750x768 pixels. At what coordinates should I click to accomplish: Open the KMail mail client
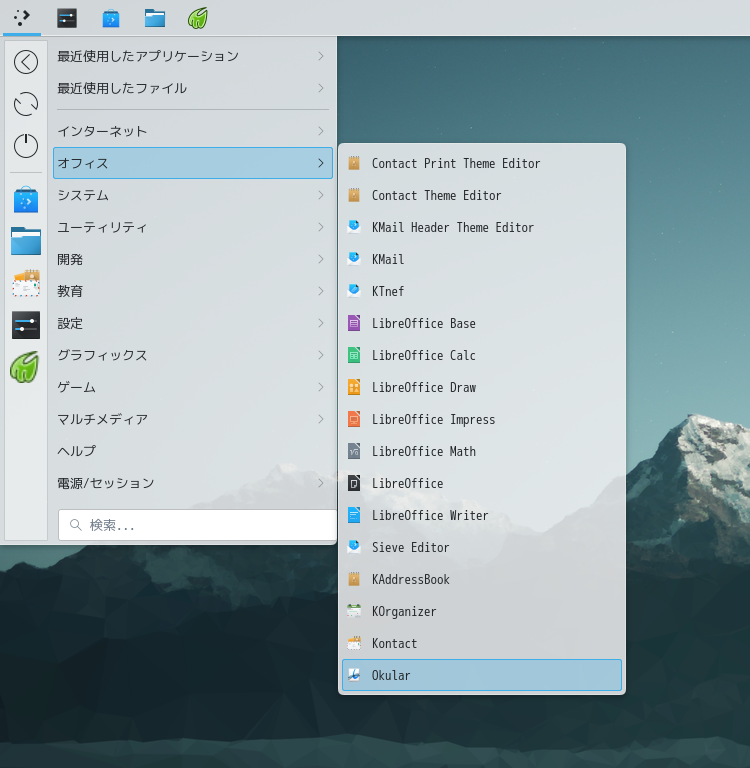click(x=388, y=259)
